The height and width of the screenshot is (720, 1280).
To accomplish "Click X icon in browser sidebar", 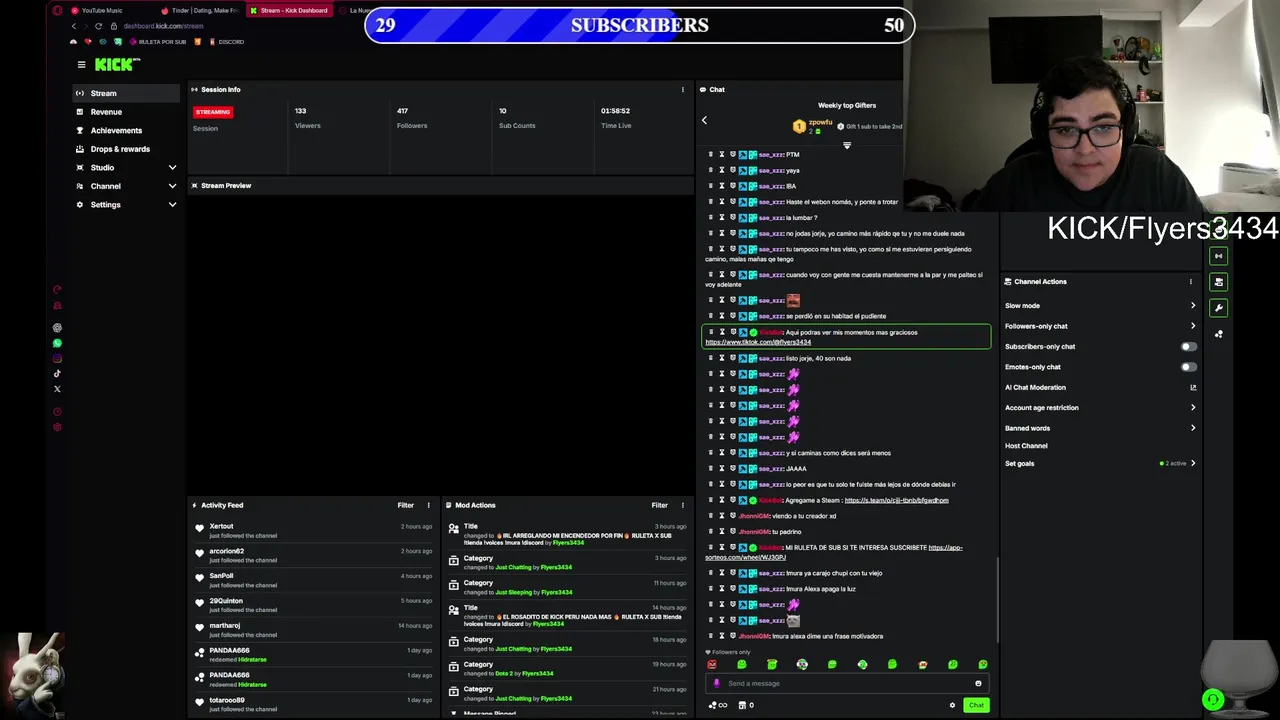I will click(57, 389).
